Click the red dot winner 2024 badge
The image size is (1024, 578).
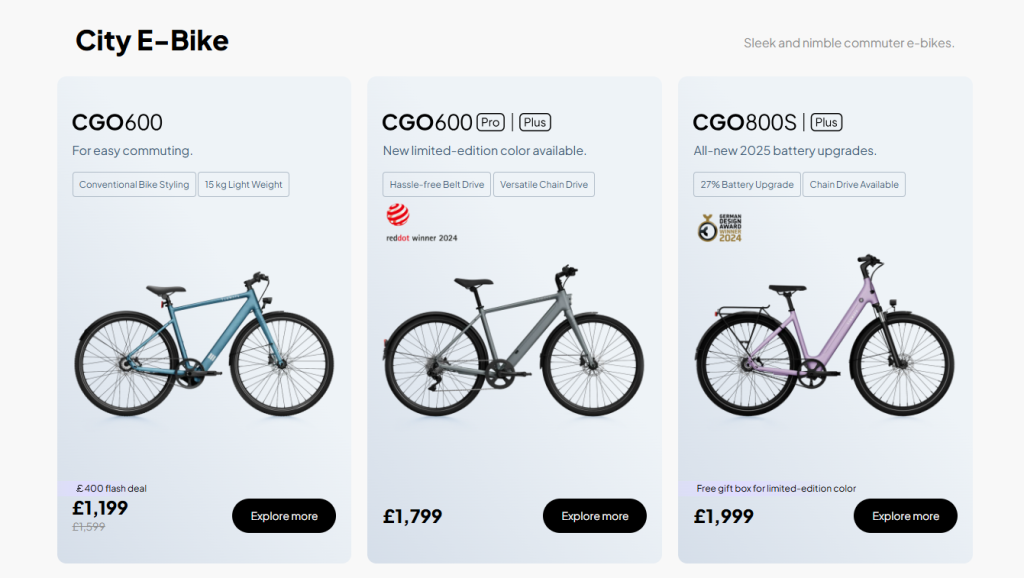421,223
